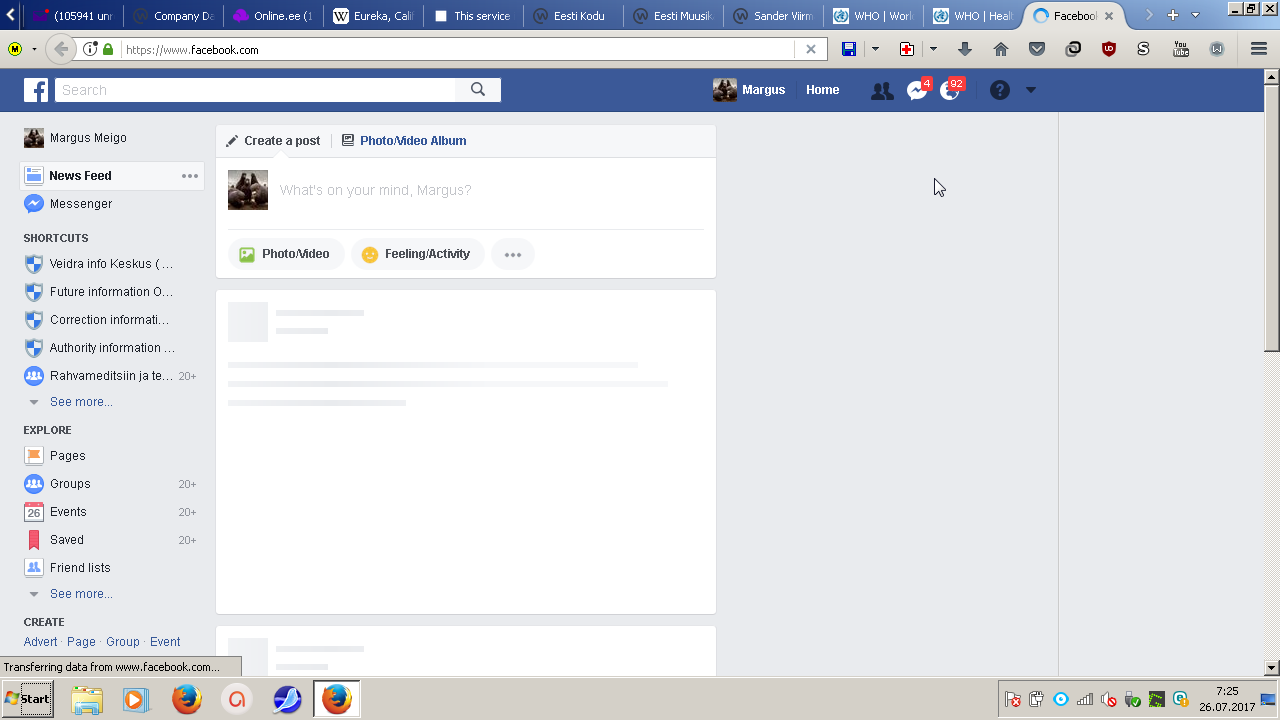Open the Firefox hamburger menu
This screenshot has height=720, width=1280.
point(1259,49)
